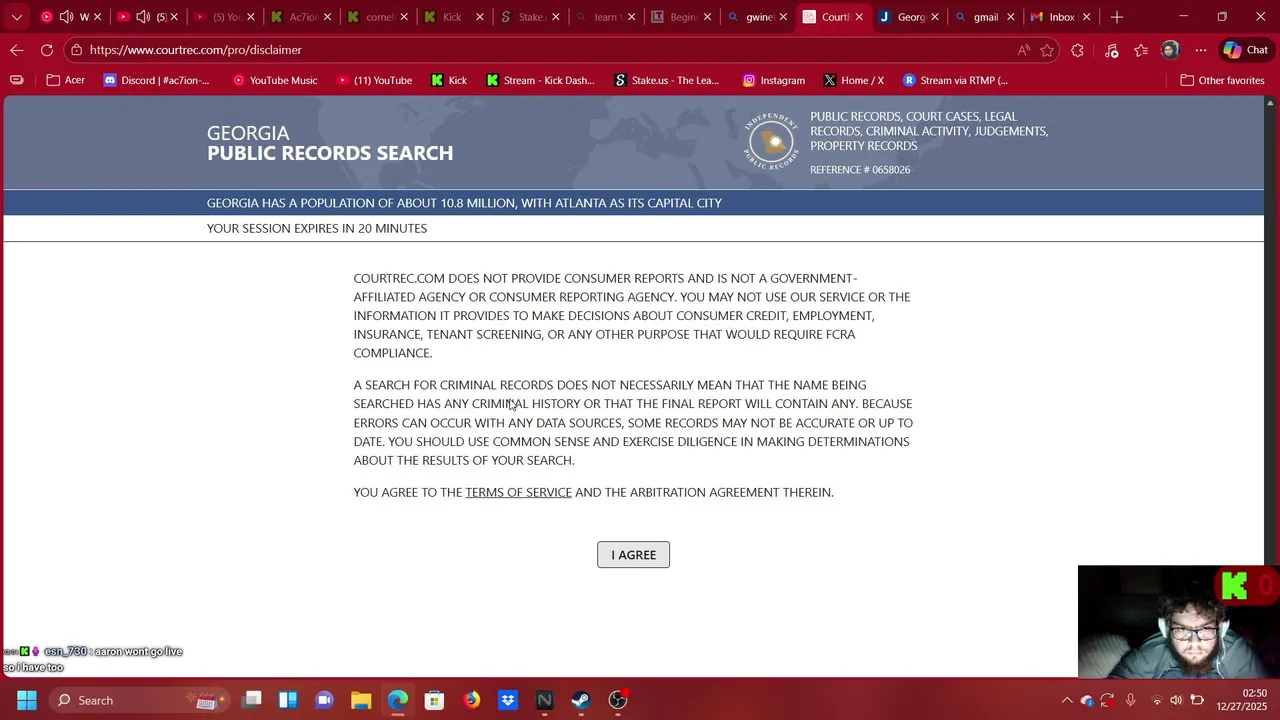Image resolution: width=1280 pixels, height=720 pixels.
Task: Click the URL address bar
Action: point(540,50)
